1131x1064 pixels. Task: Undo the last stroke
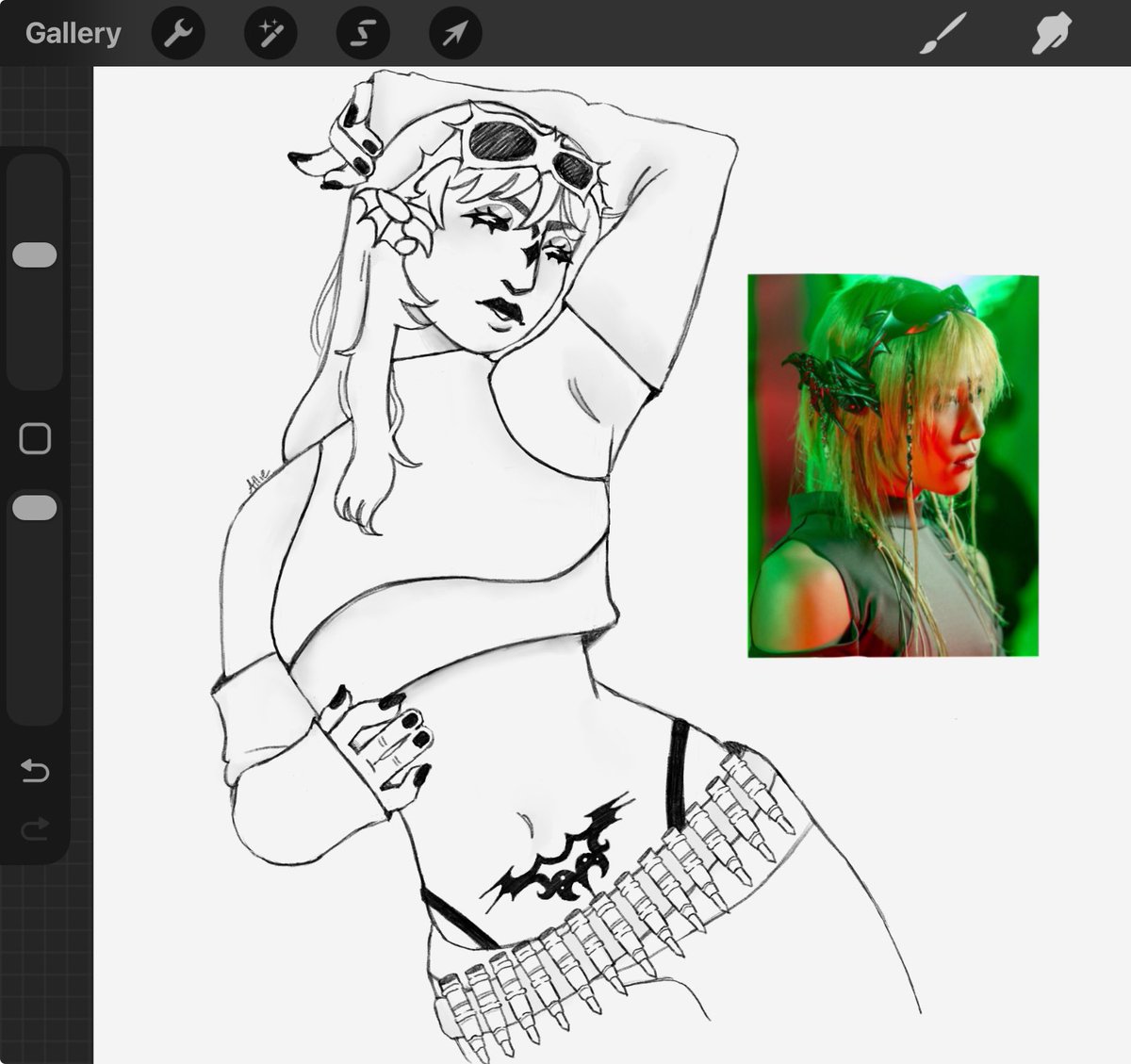click(35, 772)
